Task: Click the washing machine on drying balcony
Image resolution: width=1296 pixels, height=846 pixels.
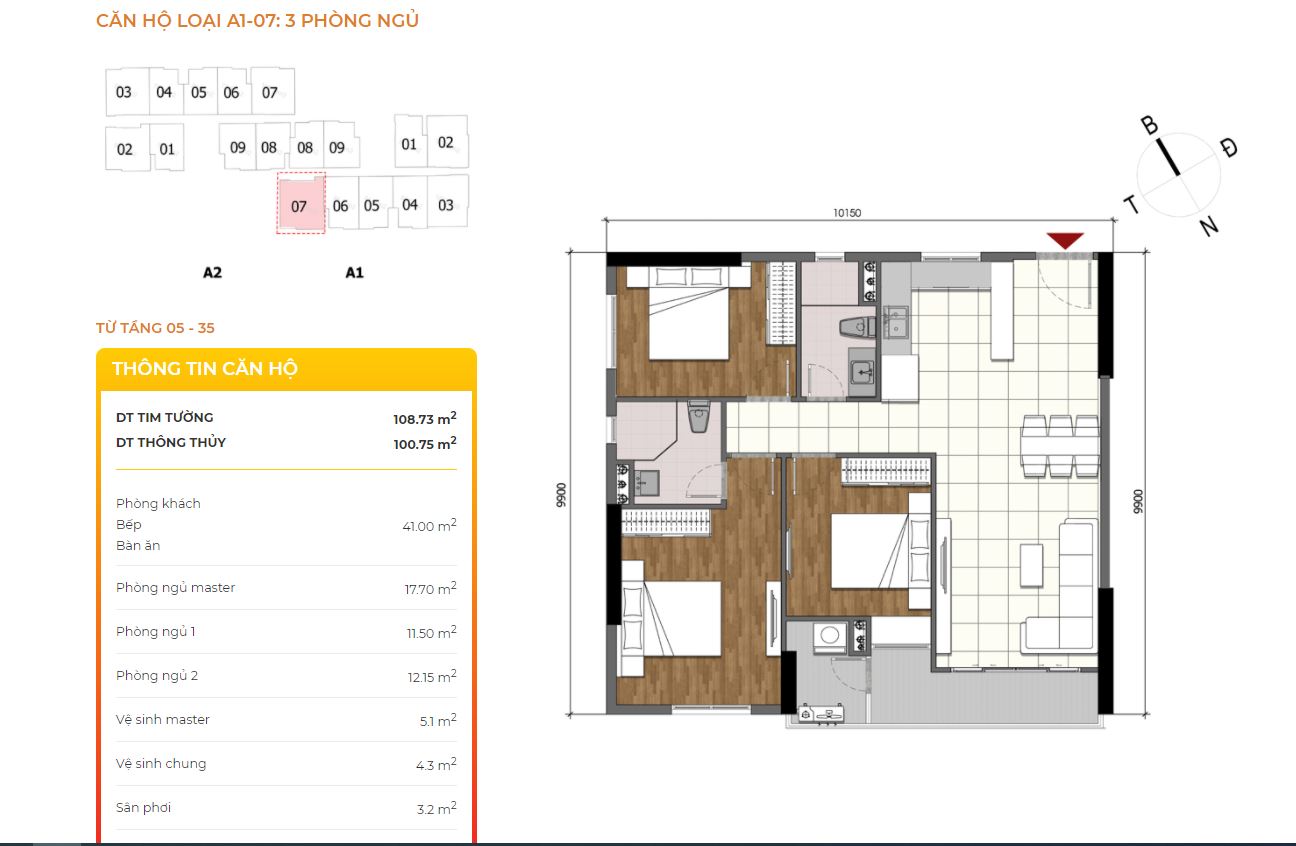Action: [828, 636]
